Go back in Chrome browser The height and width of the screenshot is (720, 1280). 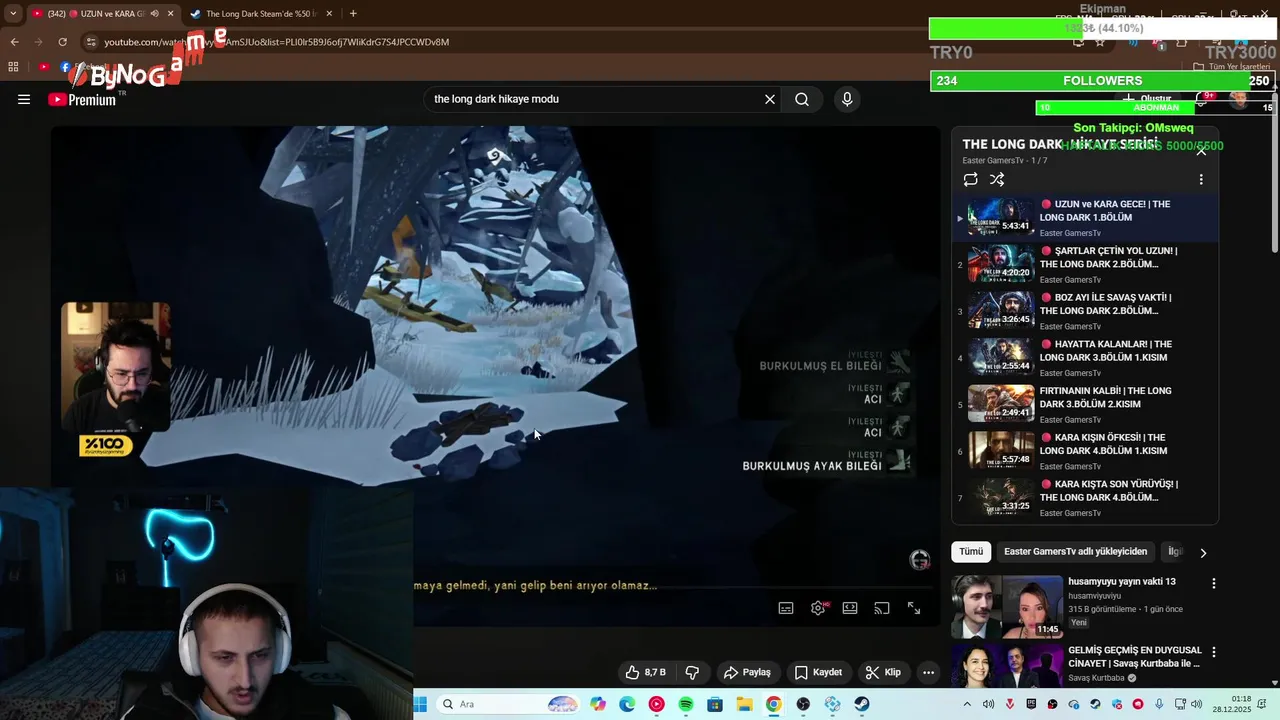(x=14, y=42)
